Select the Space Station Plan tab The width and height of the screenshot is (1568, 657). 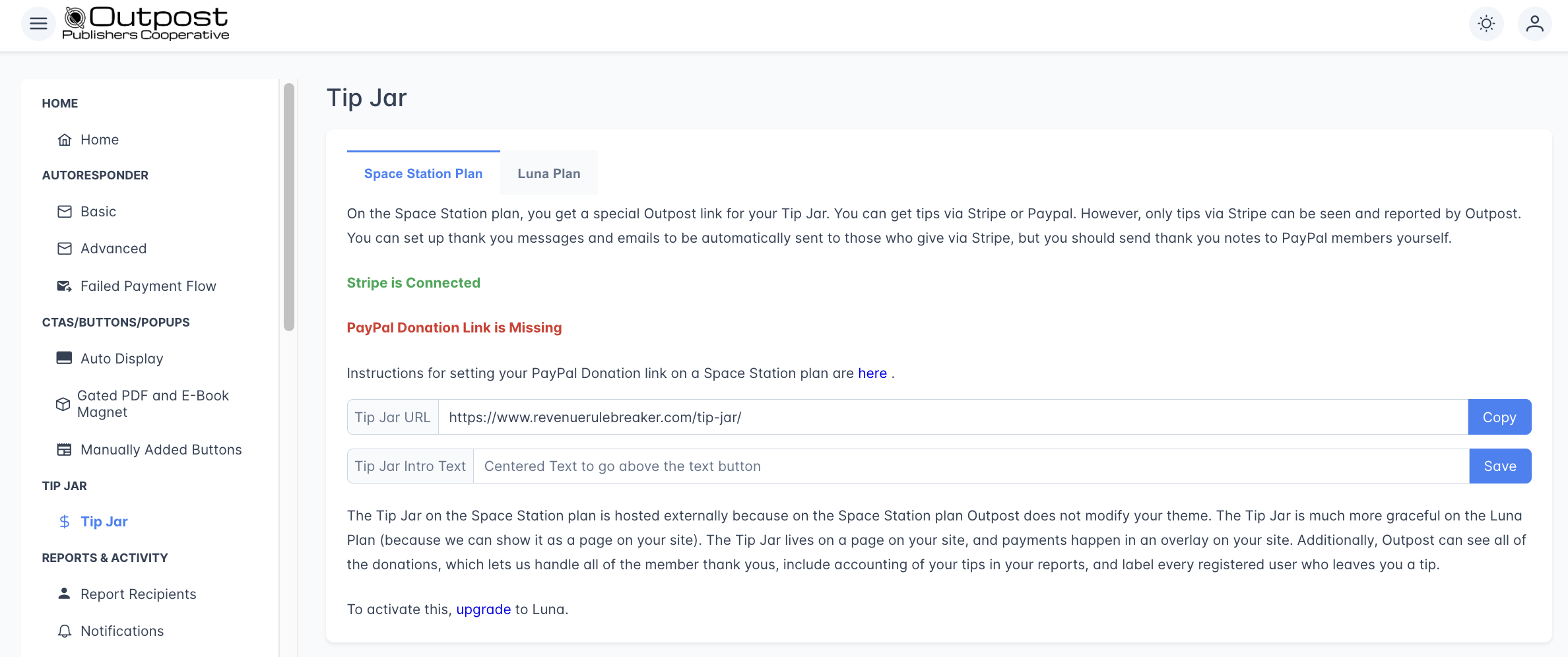click(x=423, y=173)
